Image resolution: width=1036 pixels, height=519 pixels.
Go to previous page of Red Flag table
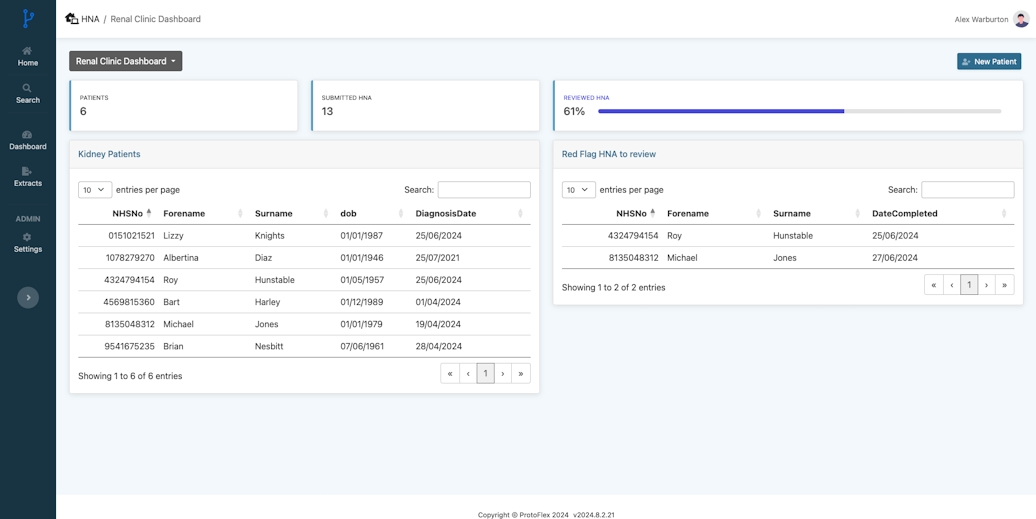coord(951,285)
